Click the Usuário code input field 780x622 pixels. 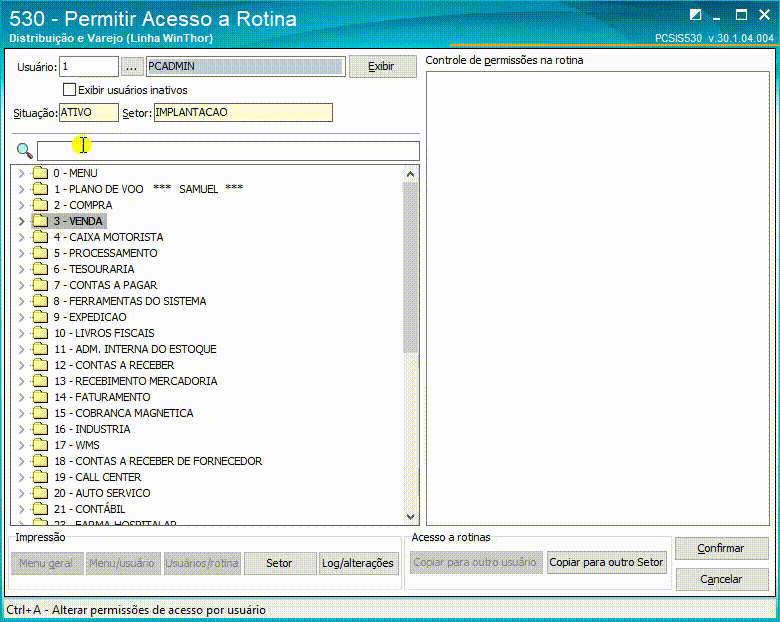89,66
